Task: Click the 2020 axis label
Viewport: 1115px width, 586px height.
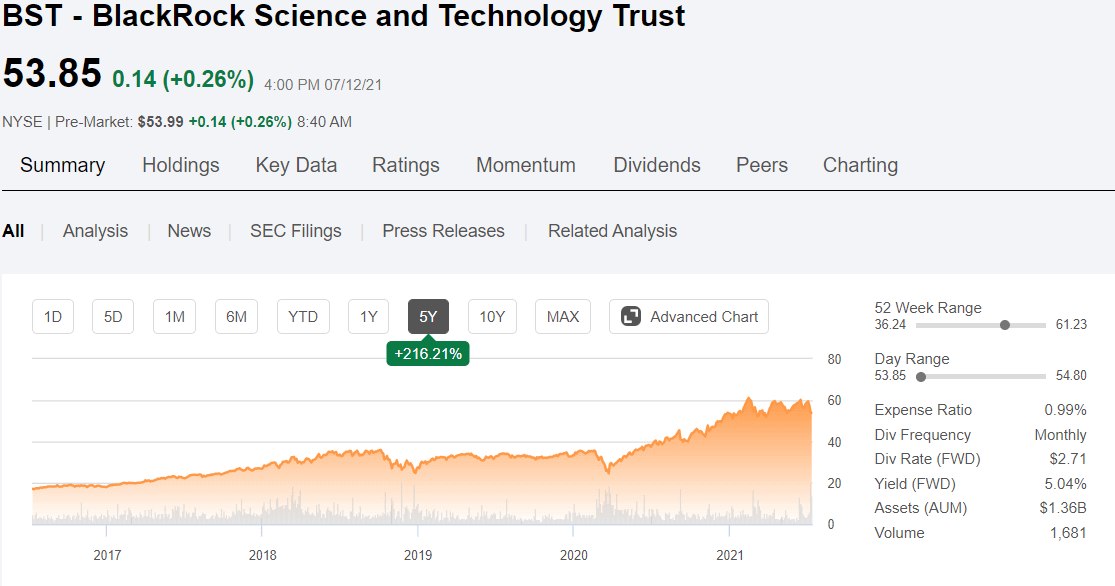Action: click(574, 555)
